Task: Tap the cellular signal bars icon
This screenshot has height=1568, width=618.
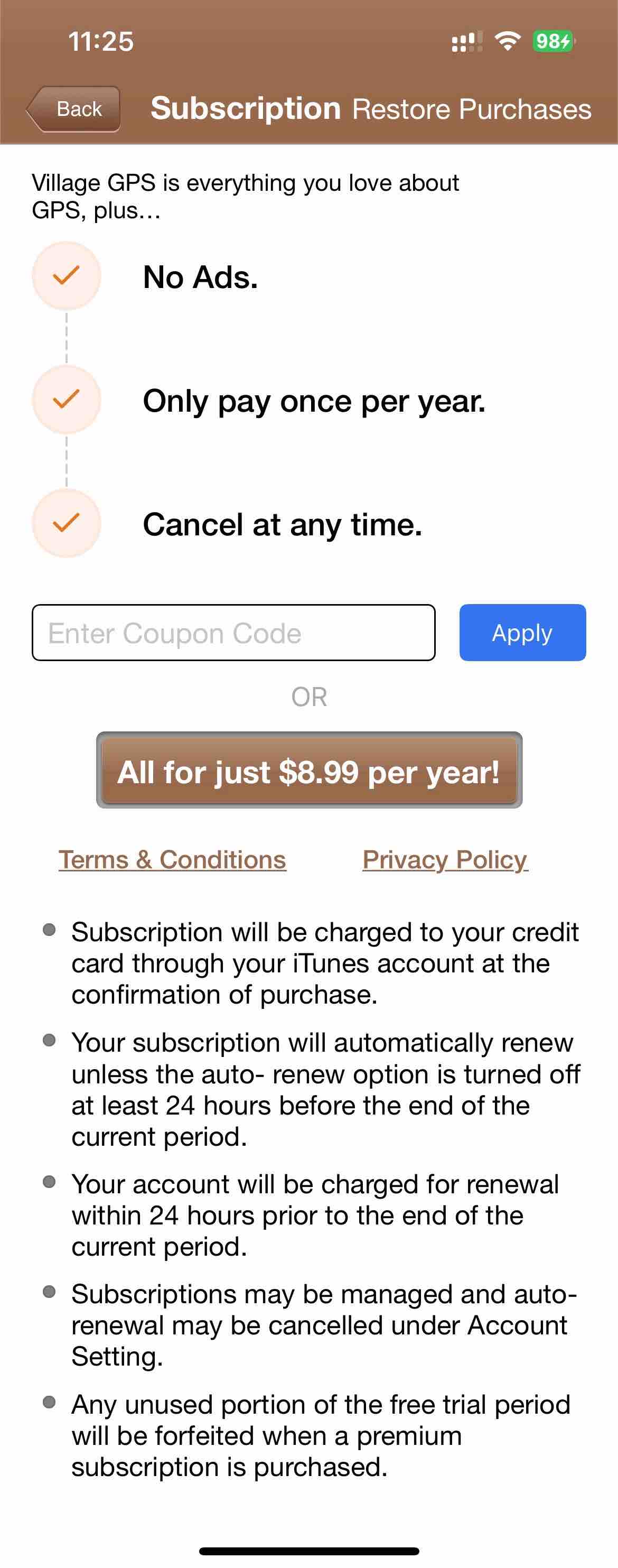Action: click(466, 41)
